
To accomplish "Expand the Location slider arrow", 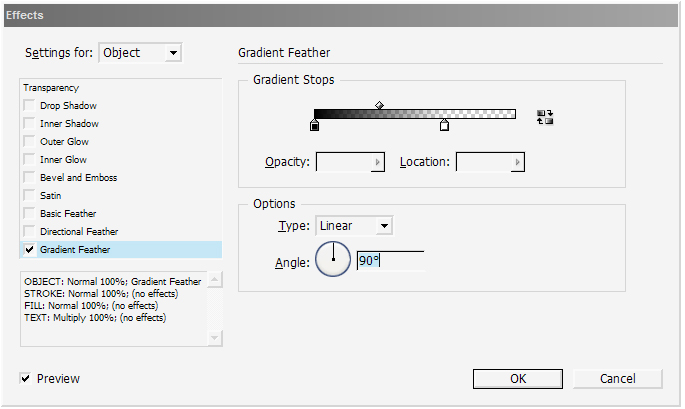I will click(517, 162).
